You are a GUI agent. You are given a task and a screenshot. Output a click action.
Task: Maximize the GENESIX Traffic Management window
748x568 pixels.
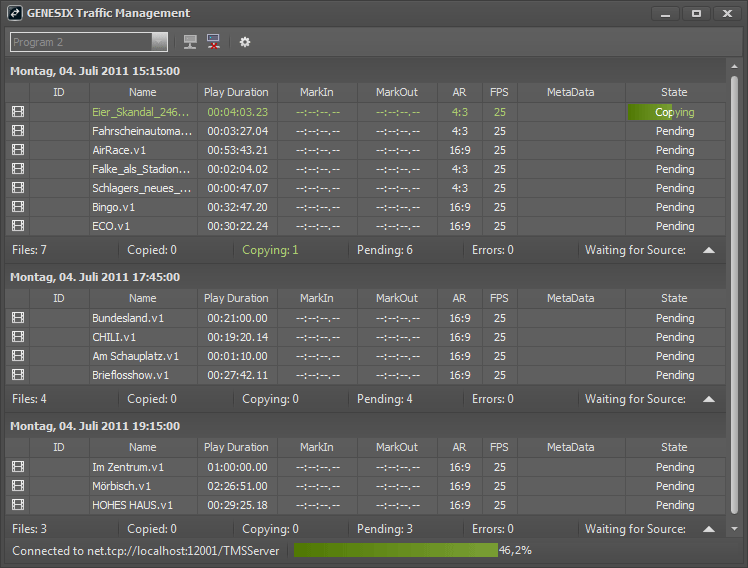pos(696,14)
